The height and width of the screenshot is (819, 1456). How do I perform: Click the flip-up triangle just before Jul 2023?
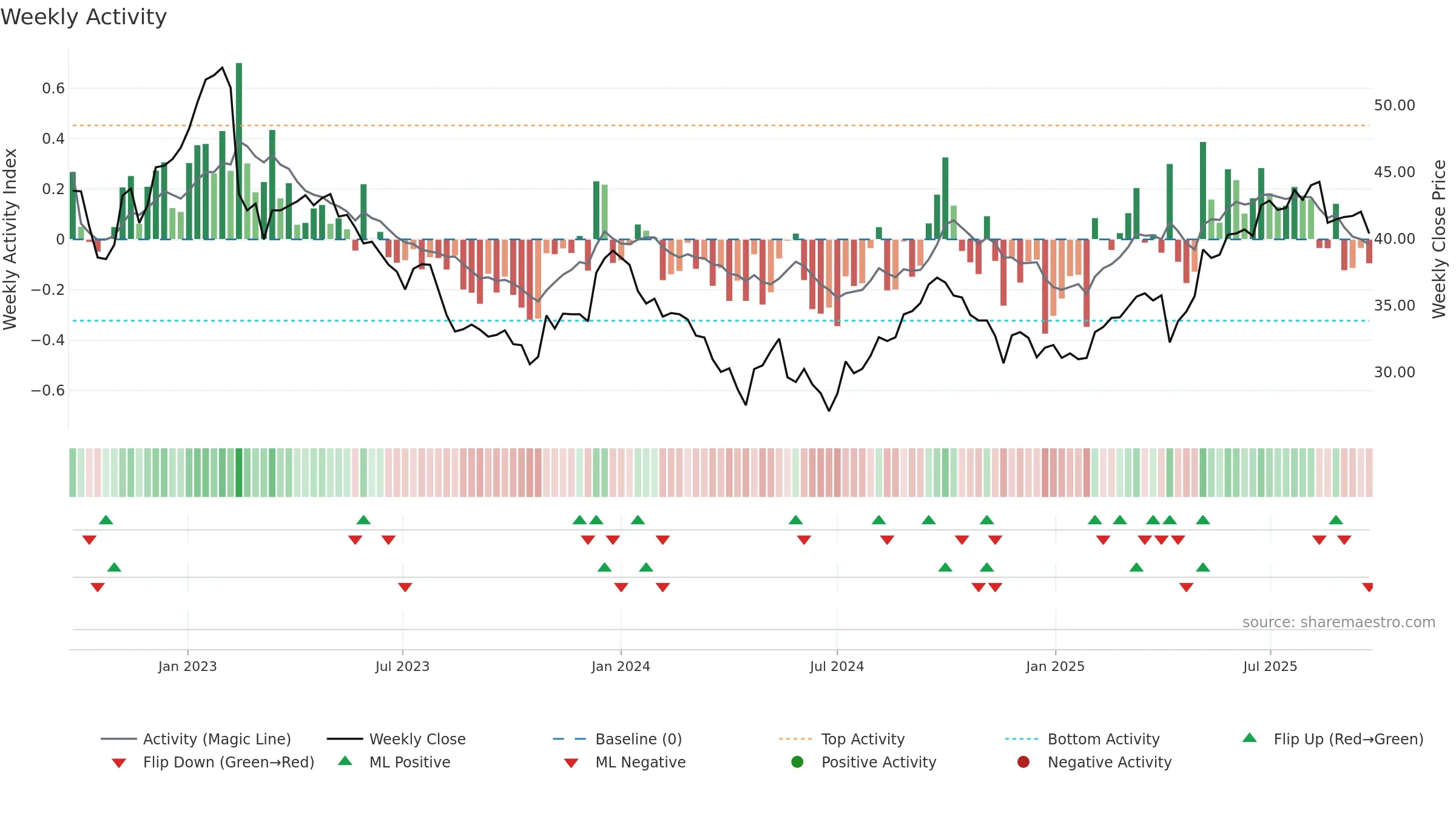363,520
